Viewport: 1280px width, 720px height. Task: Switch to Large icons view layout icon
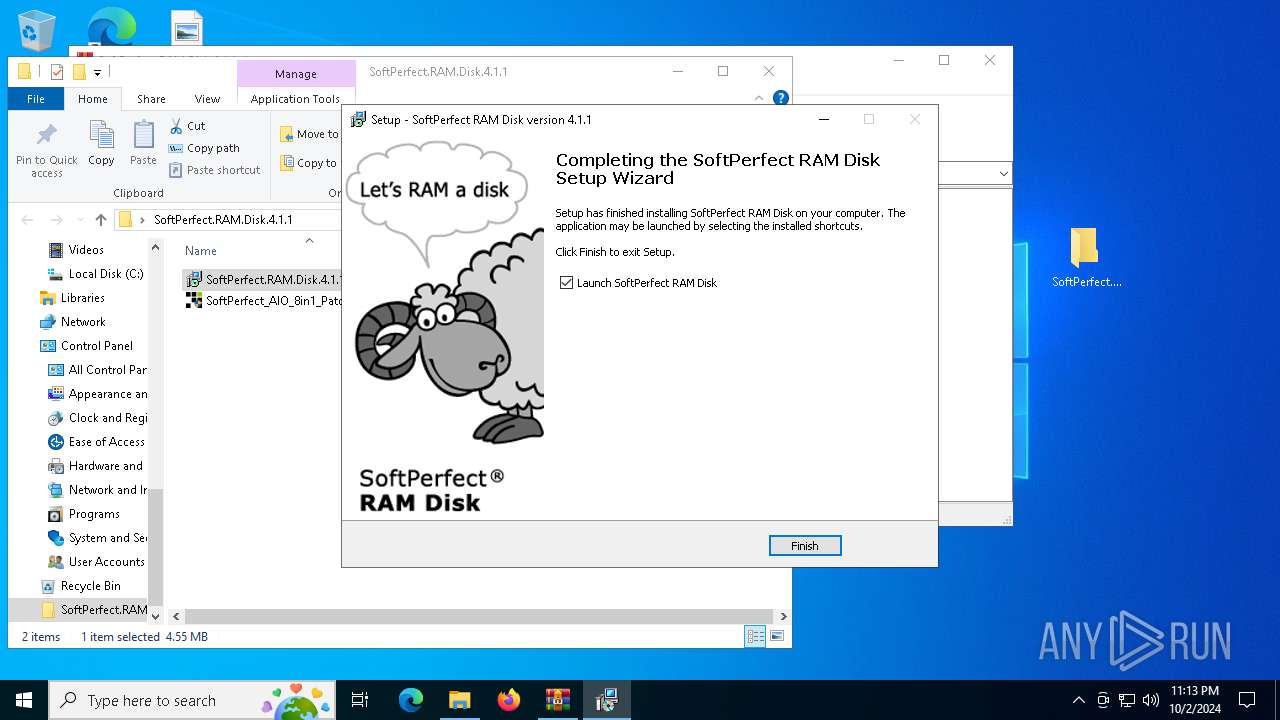click(776, 636)
